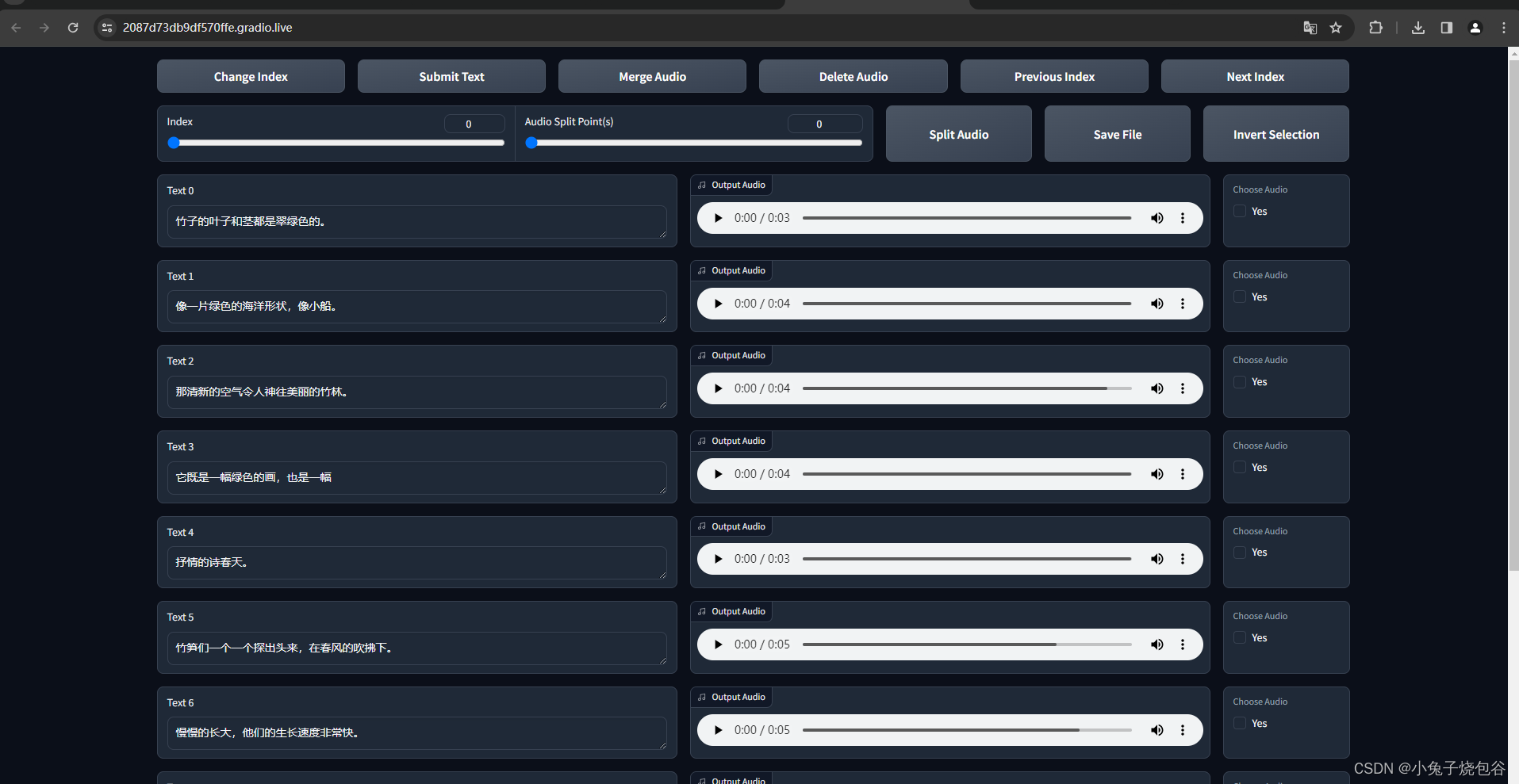Image resolution: width=1519 pixels, height=784 pixels.
Task: Click the Change Index button
Action: (x=251, y=76)
